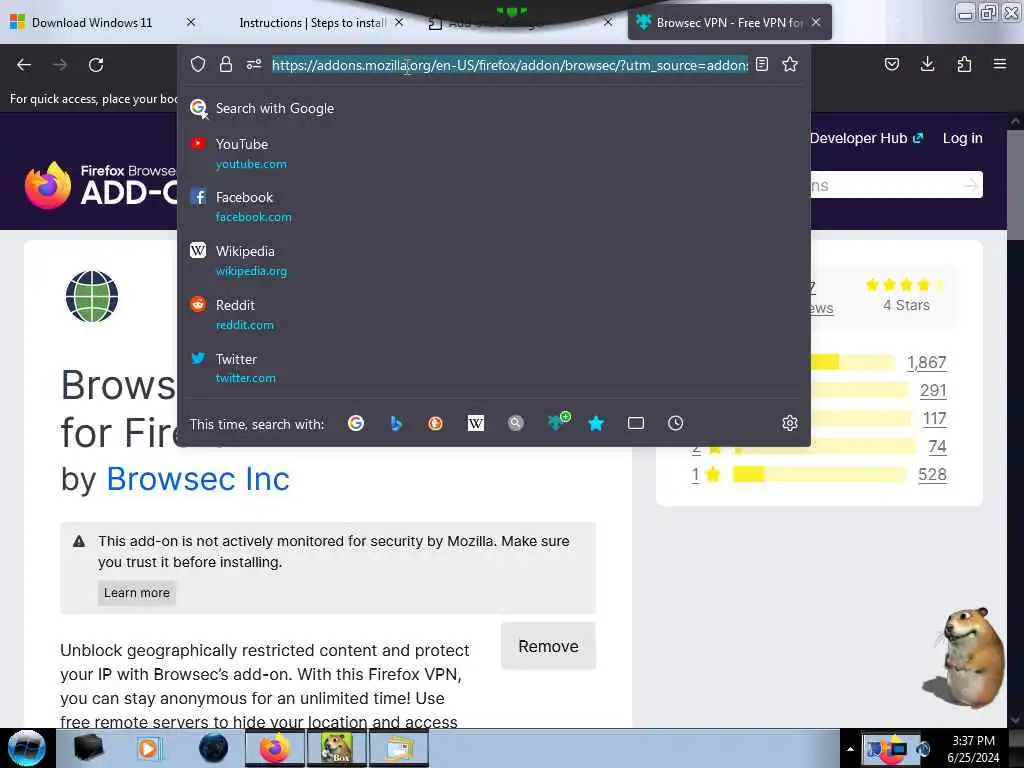Viewport: 1024px width, 768px height.
Task: Choose the Wikipedia suggestion
Action: tap(494, 261)
